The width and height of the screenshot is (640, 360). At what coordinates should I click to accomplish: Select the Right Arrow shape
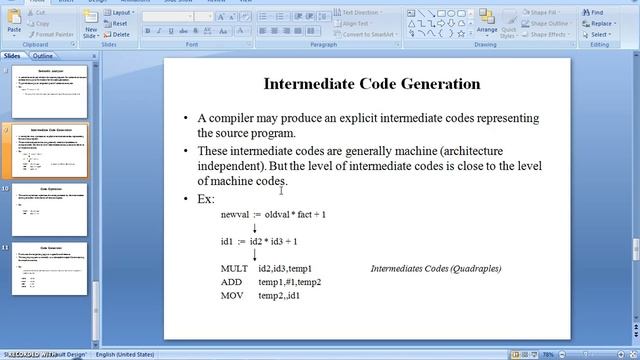coord(441,24)
